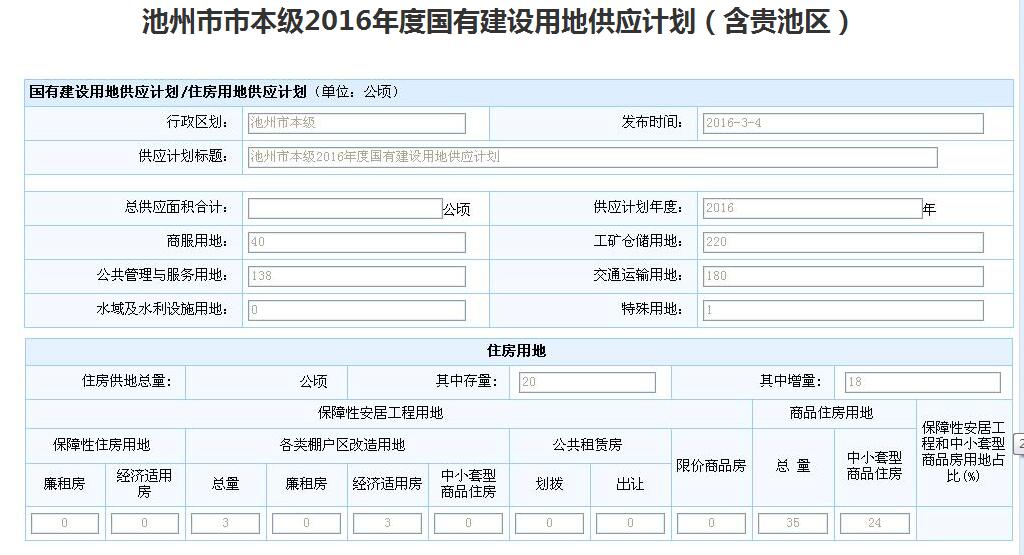The height and width of the screenshot is (555, 1024).
Task: Select the 其中增量 input box
Action: [x=922, y=382]
